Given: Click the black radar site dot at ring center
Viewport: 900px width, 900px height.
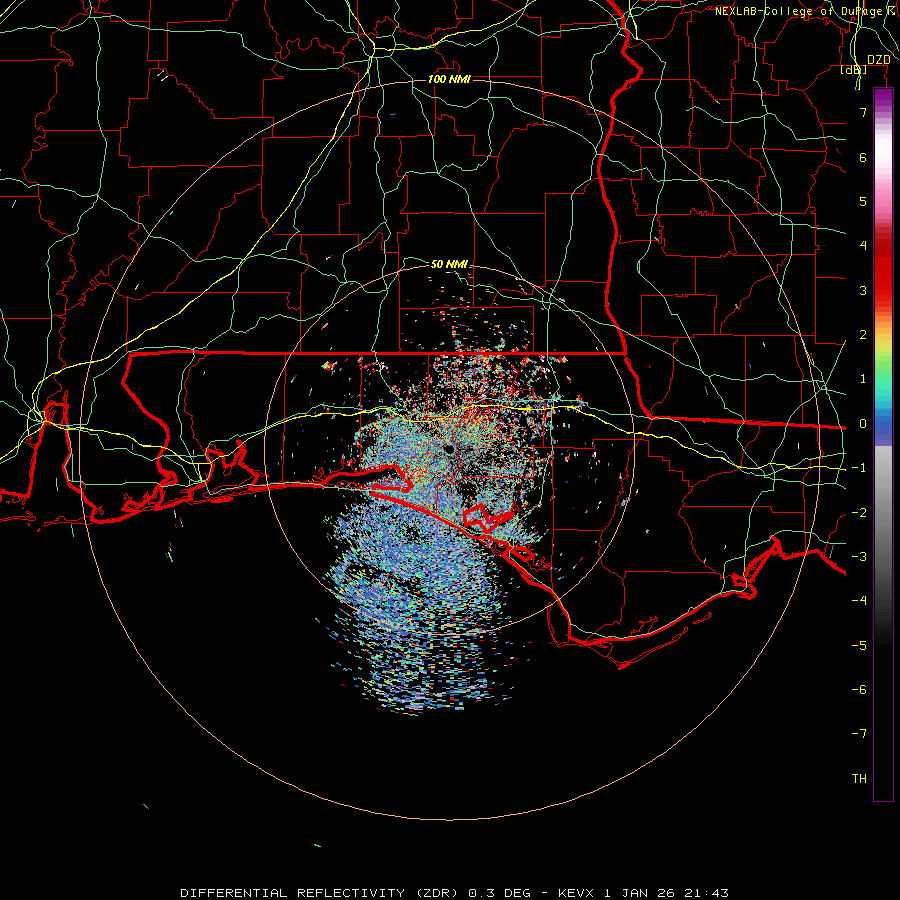Looking at the screenshot, I should 449,449.
